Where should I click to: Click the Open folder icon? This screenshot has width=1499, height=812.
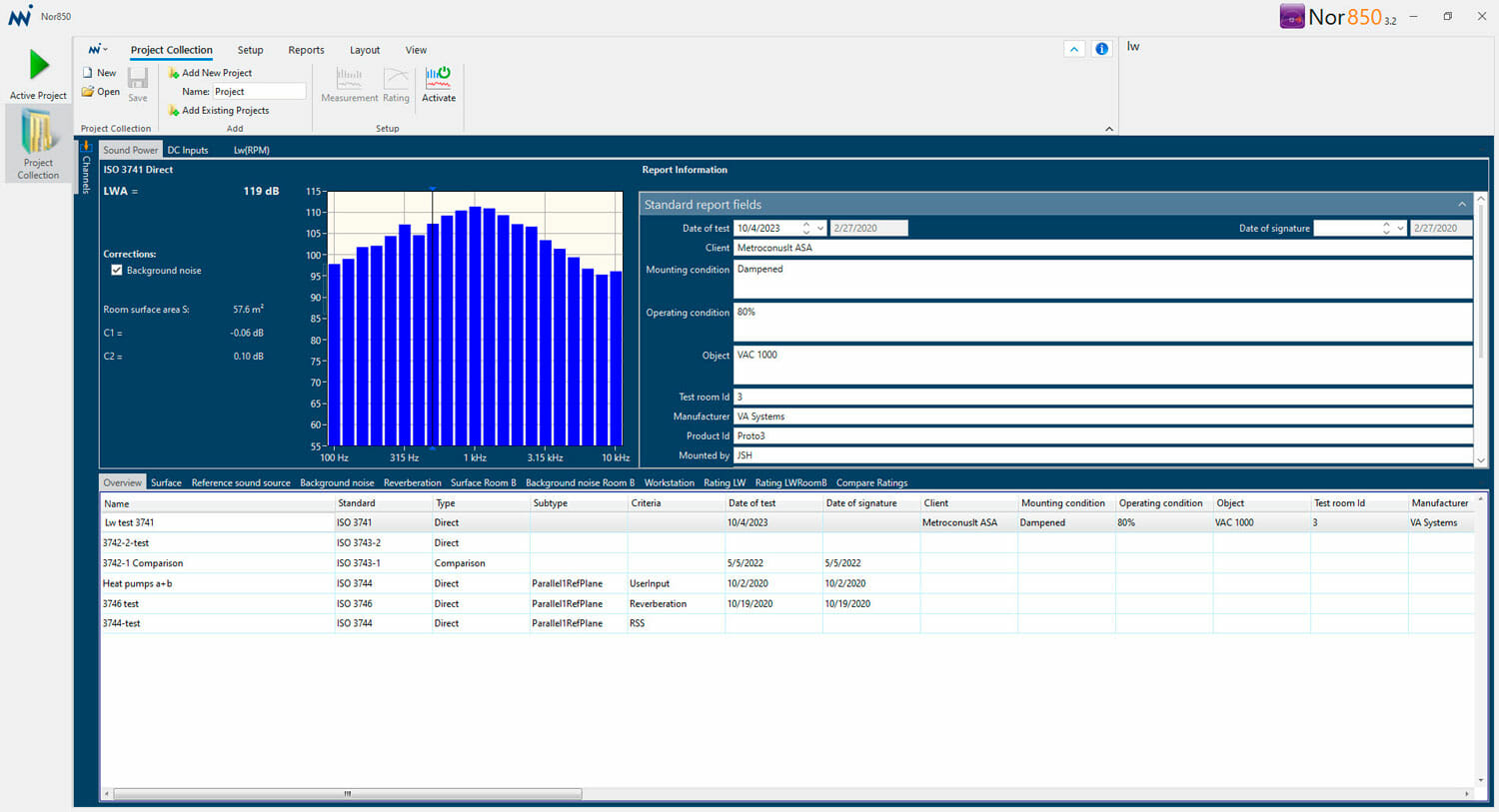coord(88,92)
